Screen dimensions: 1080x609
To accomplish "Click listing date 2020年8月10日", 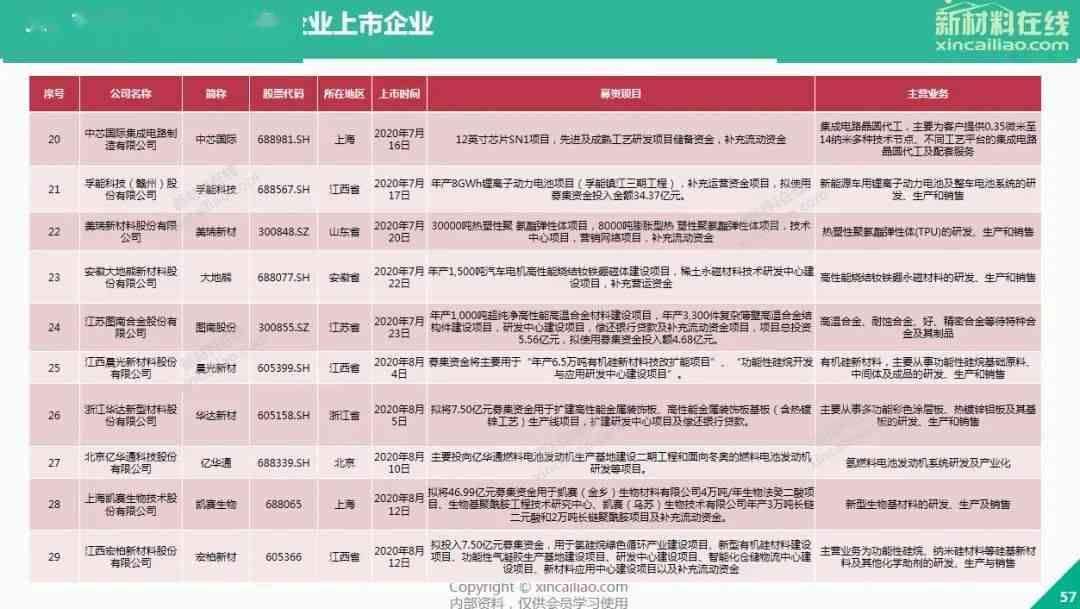I will pos(399,463).
